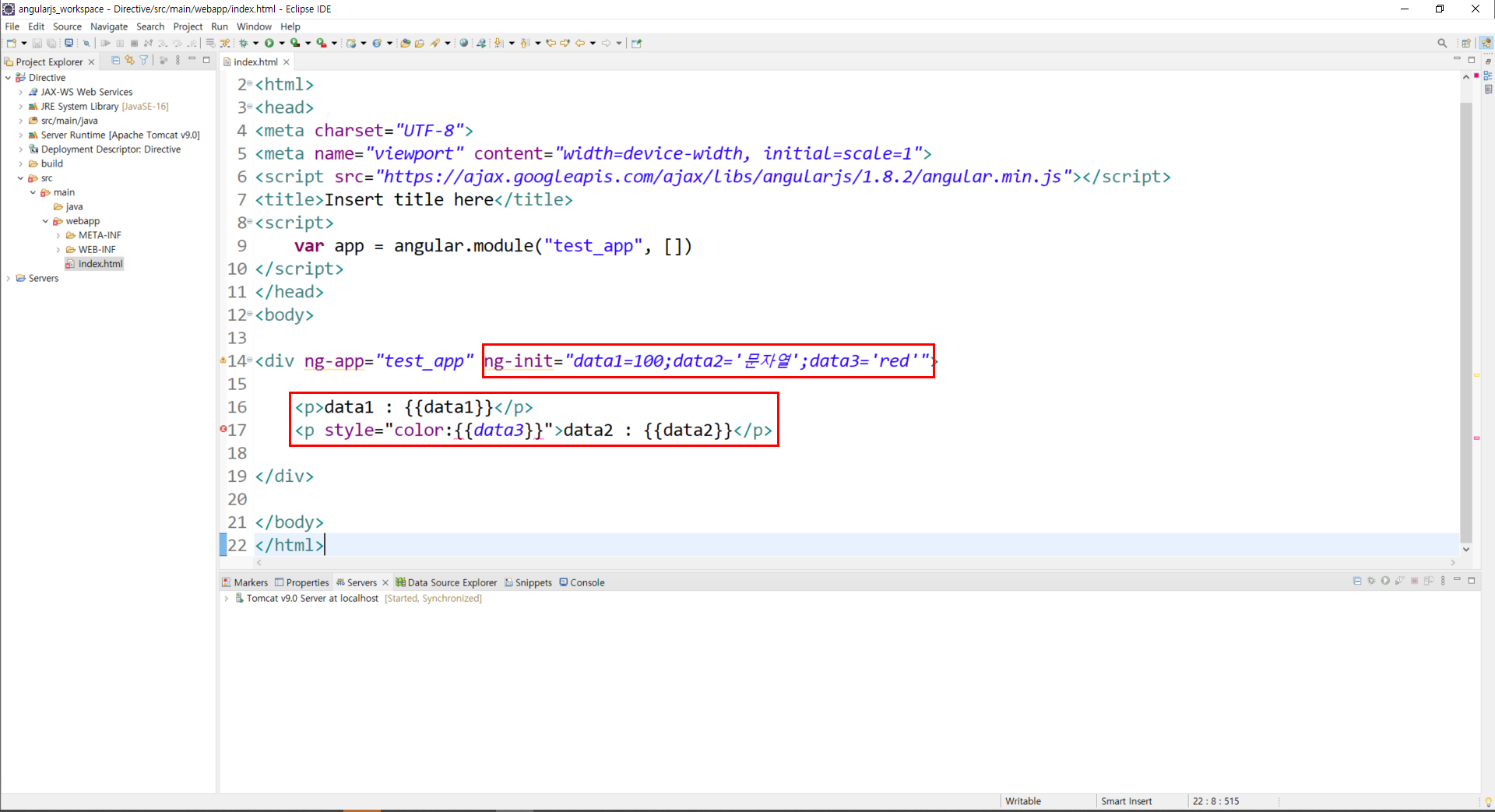
Task: Click the Project Explorer filter icon
Action: pyautogui.click(x=144, y=61)
